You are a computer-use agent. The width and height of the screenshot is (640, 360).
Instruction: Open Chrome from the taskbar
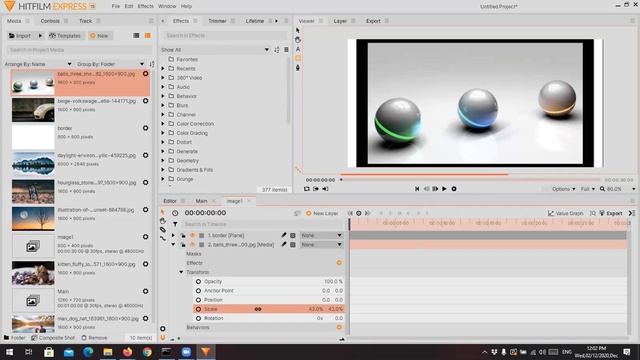coord(147,352)
